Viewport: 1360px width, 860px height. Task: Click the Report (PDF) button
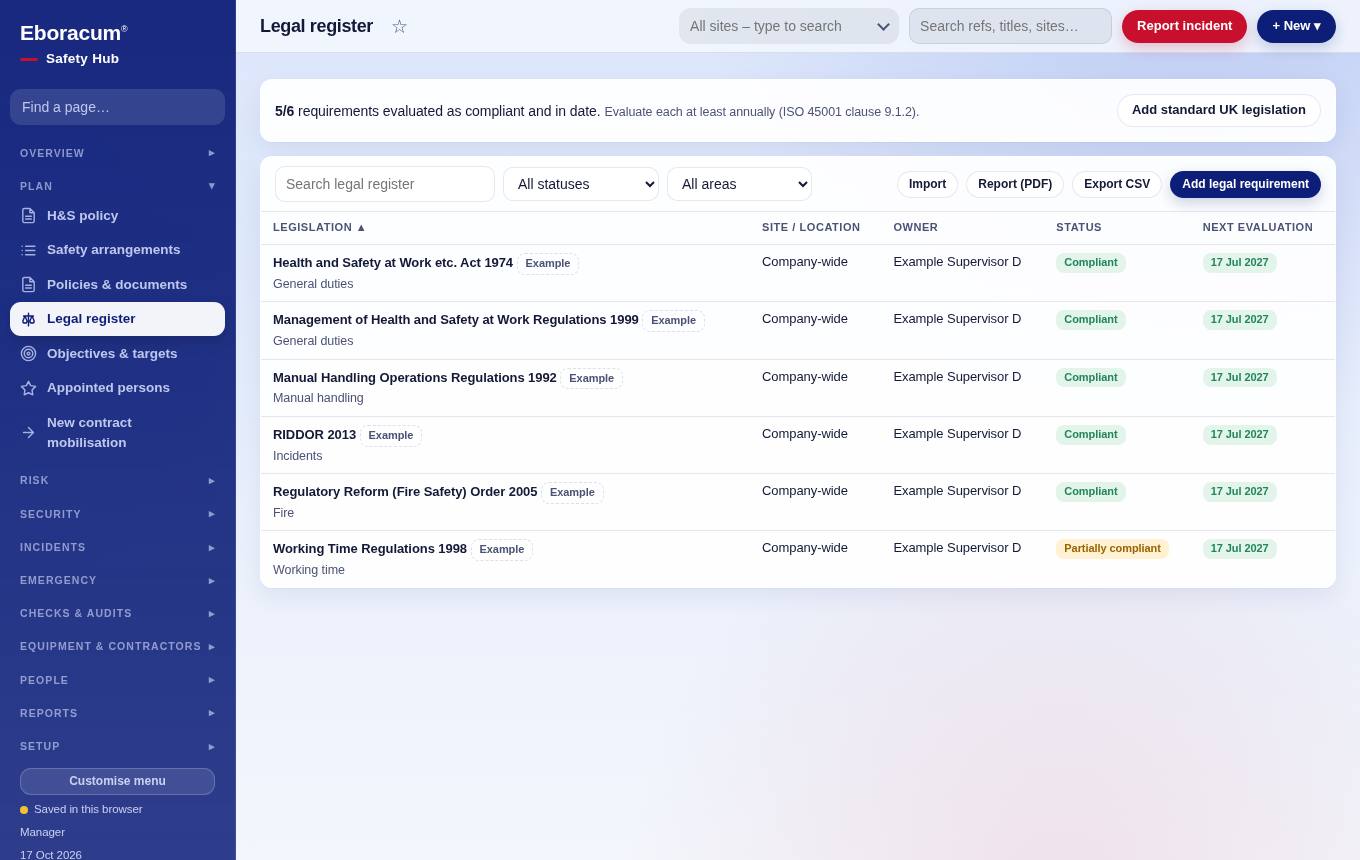tap(1015, 184)
